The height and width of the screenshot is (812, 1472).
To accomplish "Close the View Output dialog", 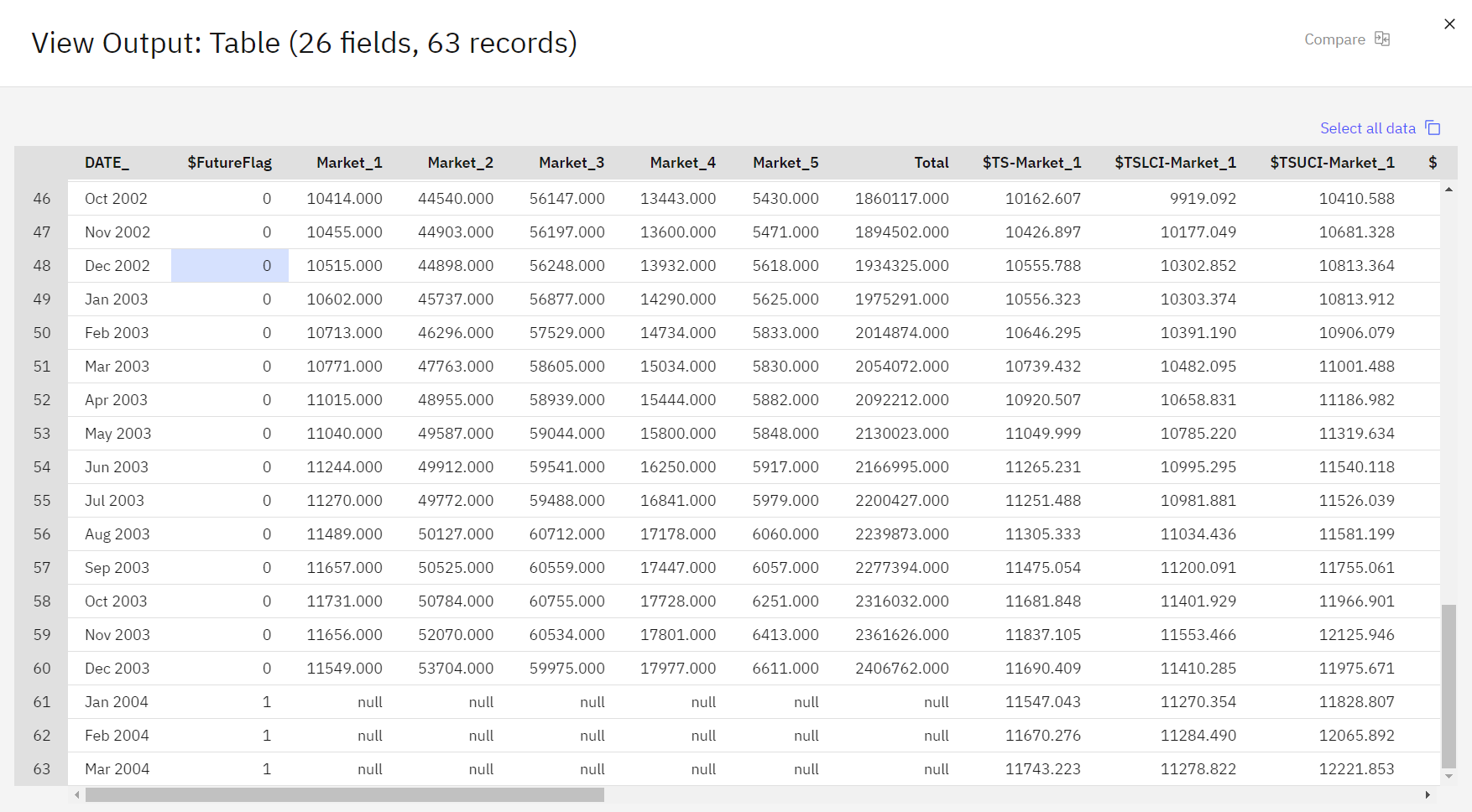I will point(1449,24).
